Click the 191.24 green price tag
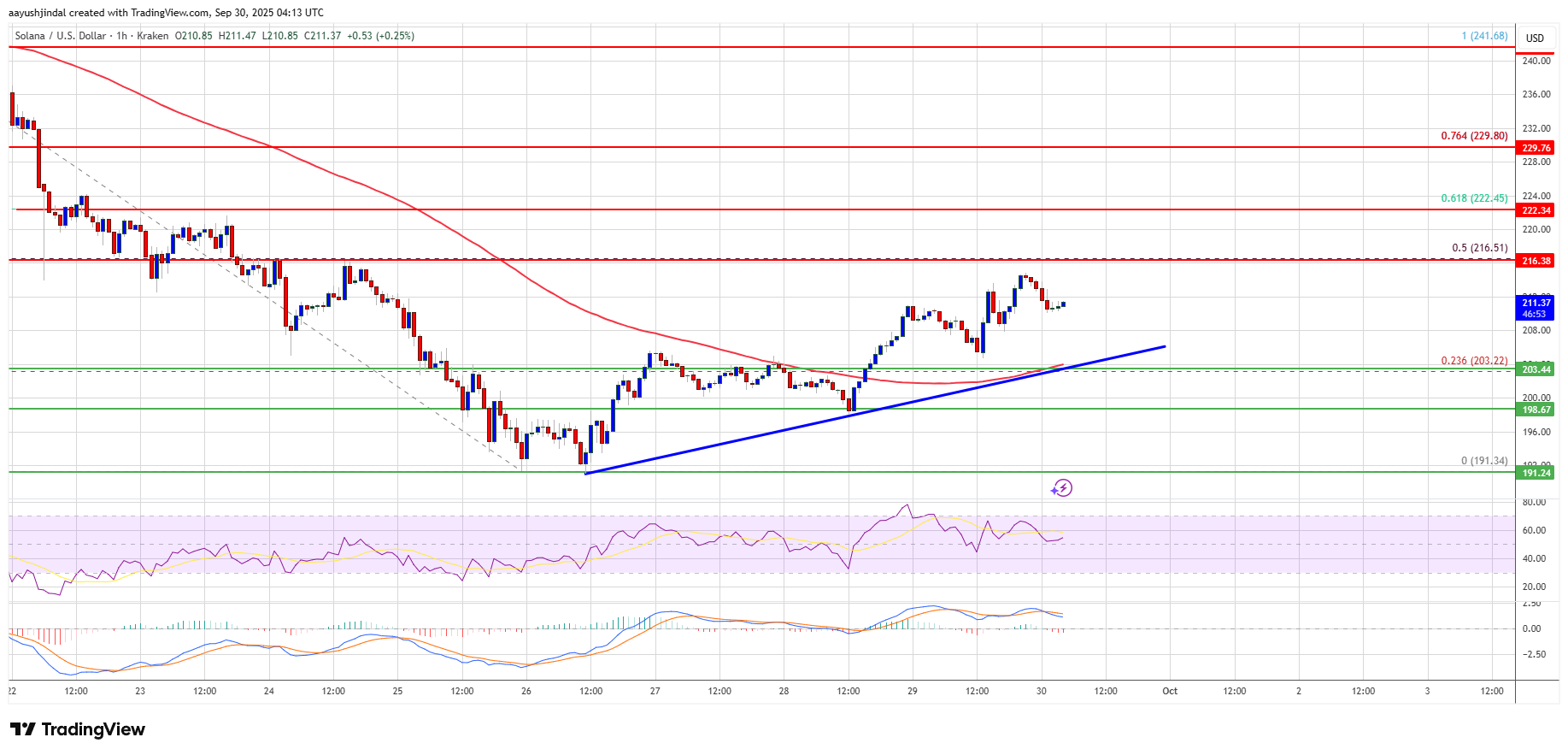The height and width of the screenshot is (755, 1568). [x=1536, y=473]
